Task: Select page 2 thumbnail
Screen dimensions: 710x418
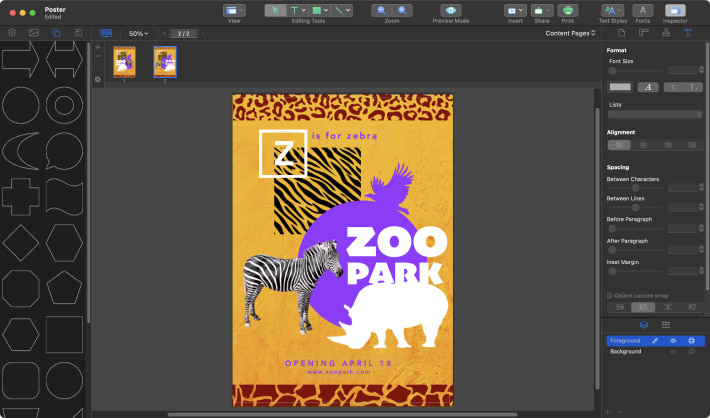Action: (x=165, y=62)
